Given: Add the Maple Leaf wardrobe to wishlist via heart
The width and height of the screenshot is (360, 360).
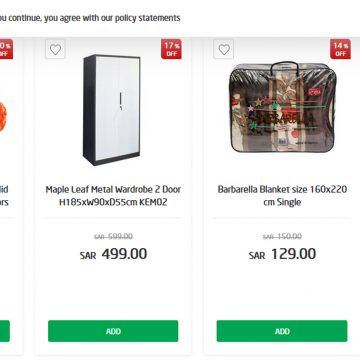Looking at the screenshot, I should coord(55,49).
